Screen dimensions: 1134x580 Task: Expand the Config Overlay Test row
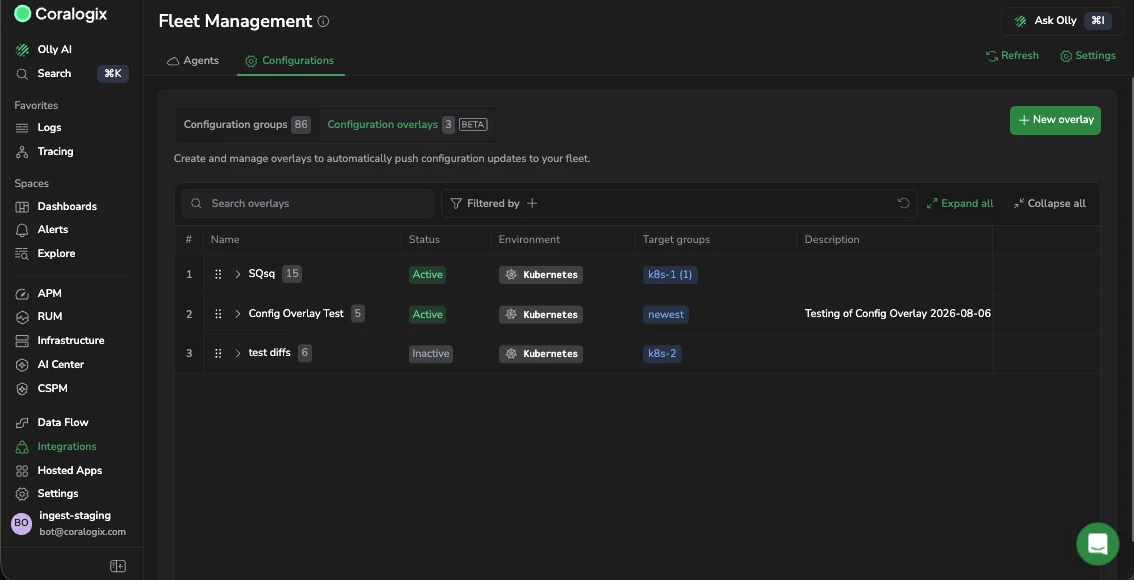pyautogui.click(x=238, y=314)
